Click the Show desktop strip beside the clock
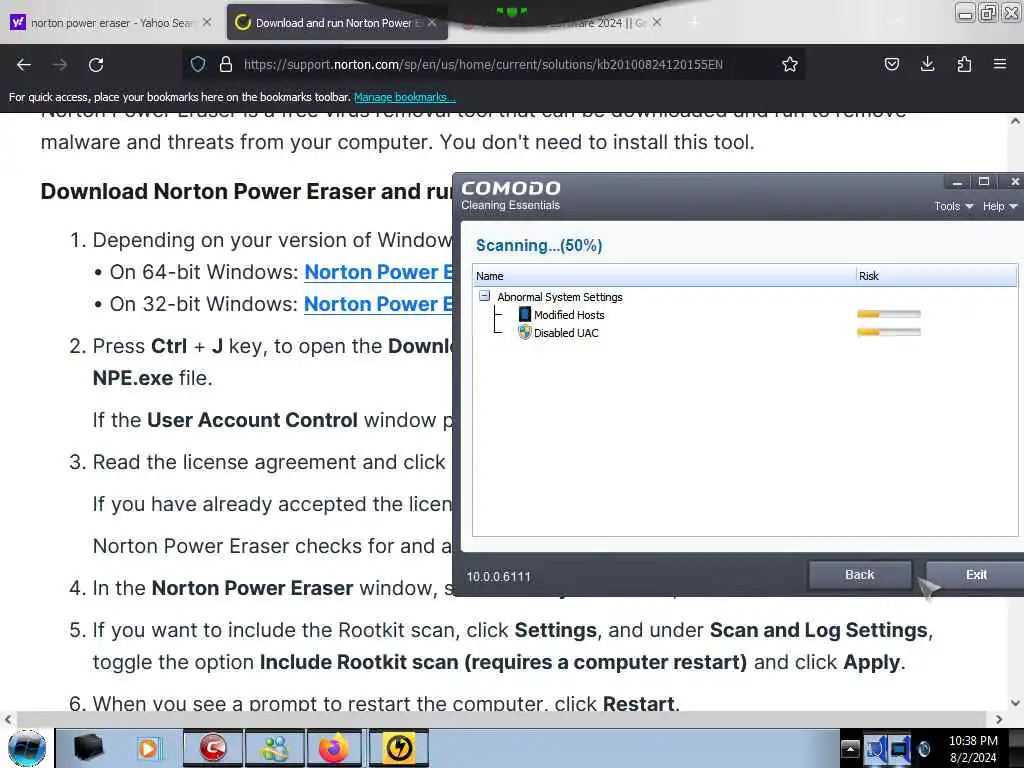This screenshot has height=768, width=1024. pyautogui.click(x=1016, y=748)
